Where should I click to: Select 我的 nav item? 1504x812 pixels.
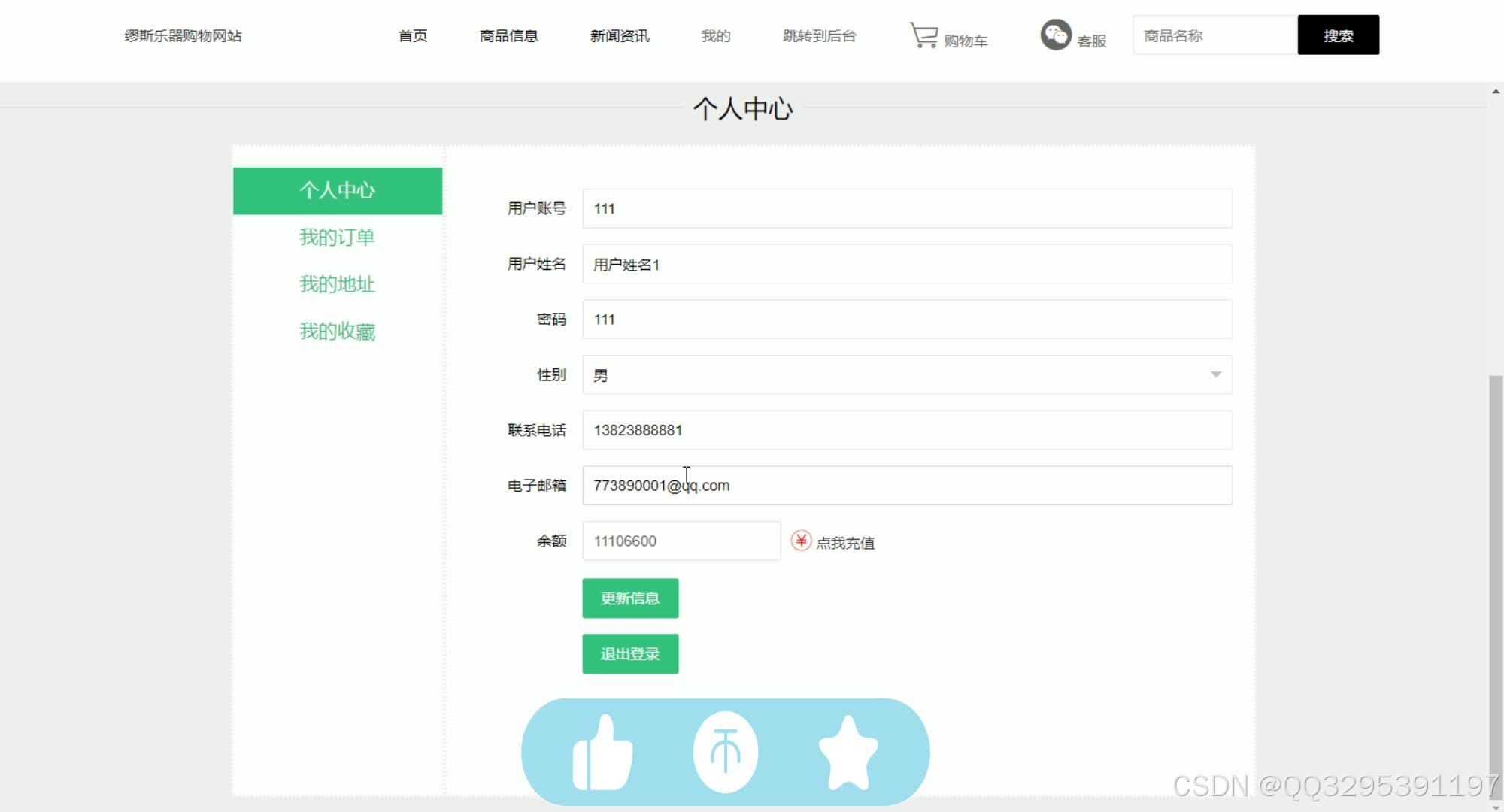click(716, 35)
